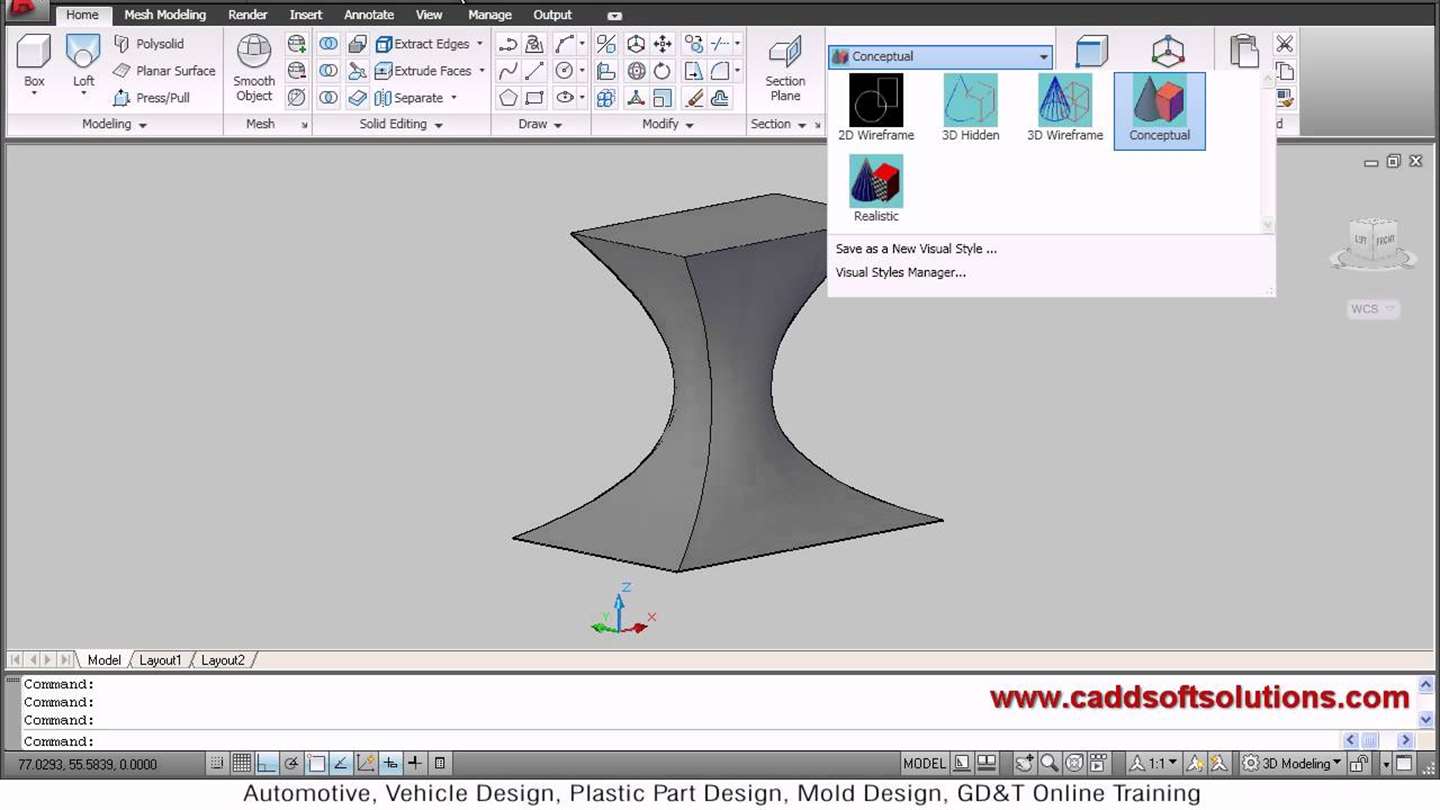The width and height of the screenshot is (1440, 810).
Task: Select the Box modeling tool
Action: point(34,63)
